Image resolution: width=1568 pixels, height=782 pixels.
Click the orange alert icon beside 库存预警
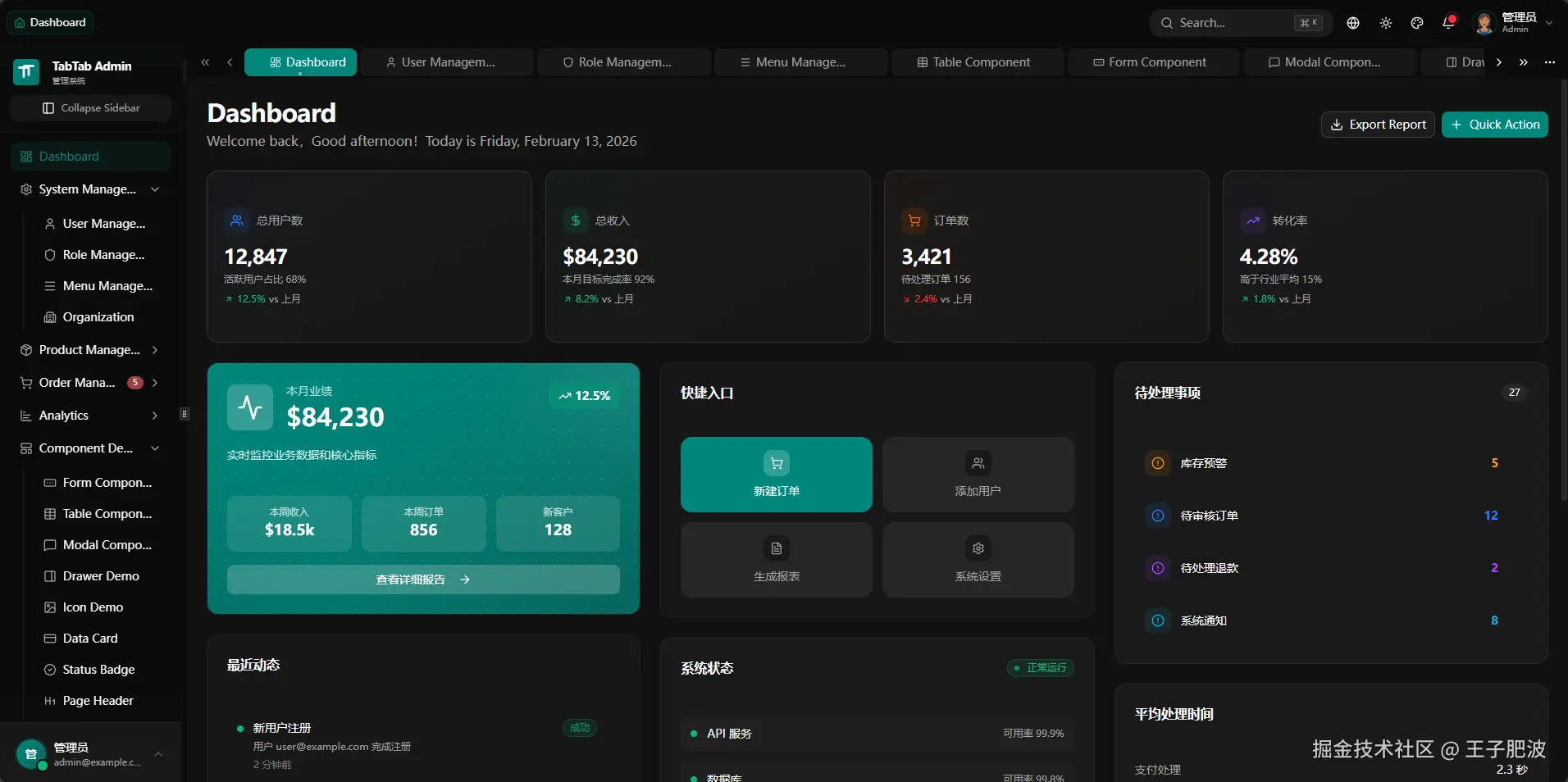tap(1158, 463)
